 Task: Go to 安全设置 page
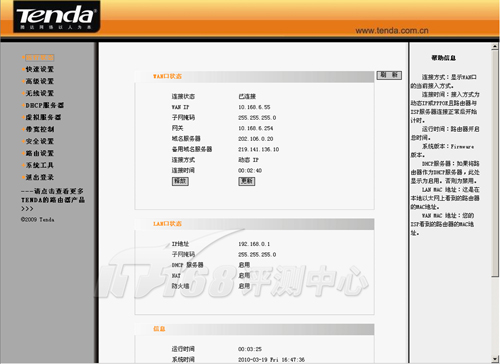point(40,141)
